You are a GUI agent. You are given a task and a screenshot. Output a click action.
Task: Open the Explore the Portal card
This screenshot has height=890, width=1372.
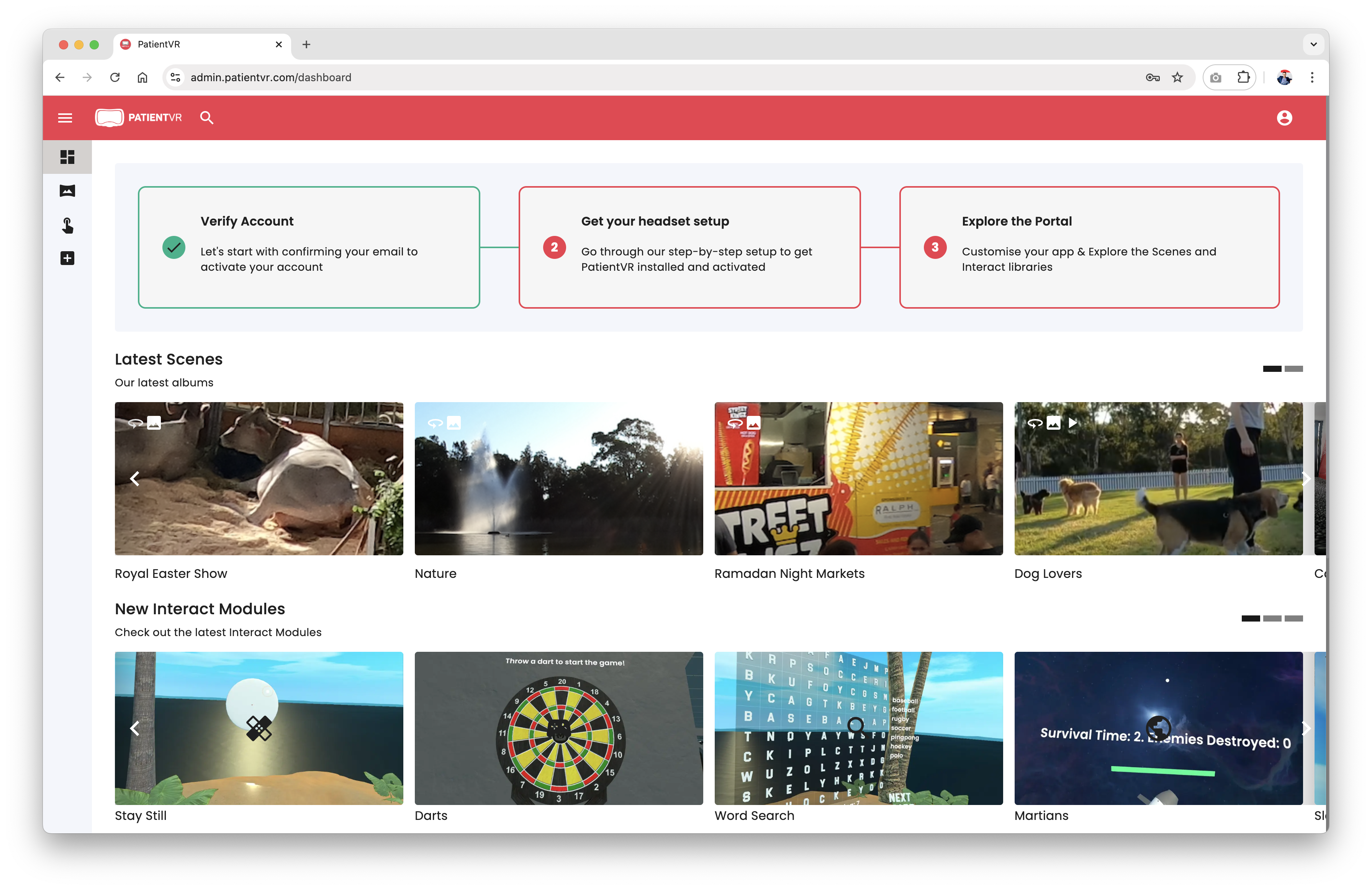1090,247
